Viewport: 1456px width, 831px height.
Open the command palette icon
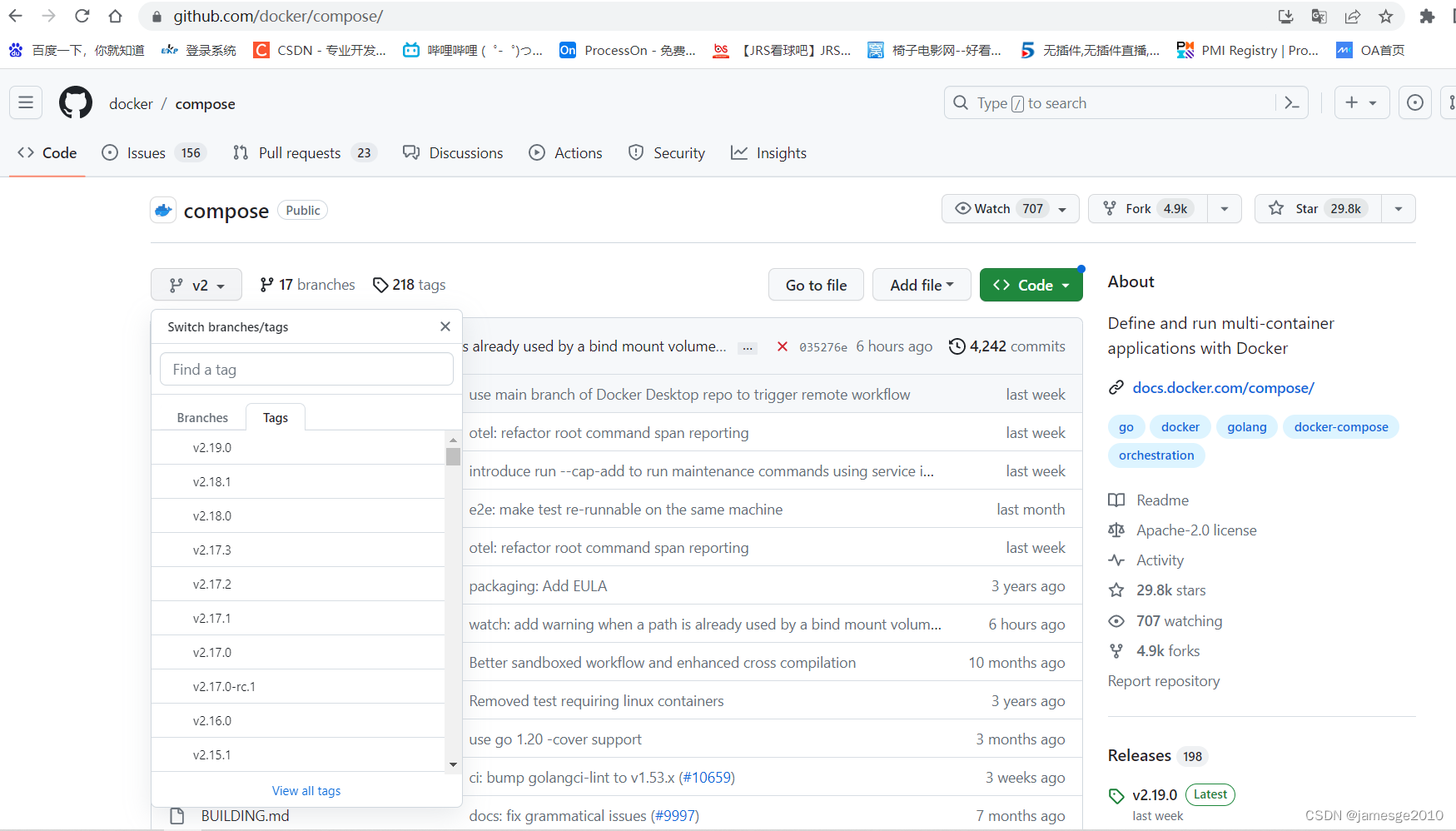1291,102
